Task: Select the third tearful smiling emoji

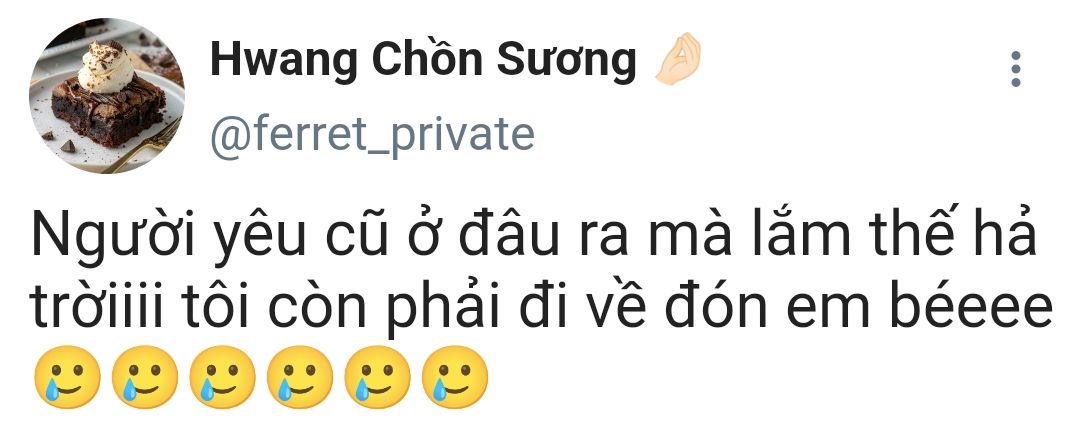Action: pyautogui.click(x=222, y=377)
